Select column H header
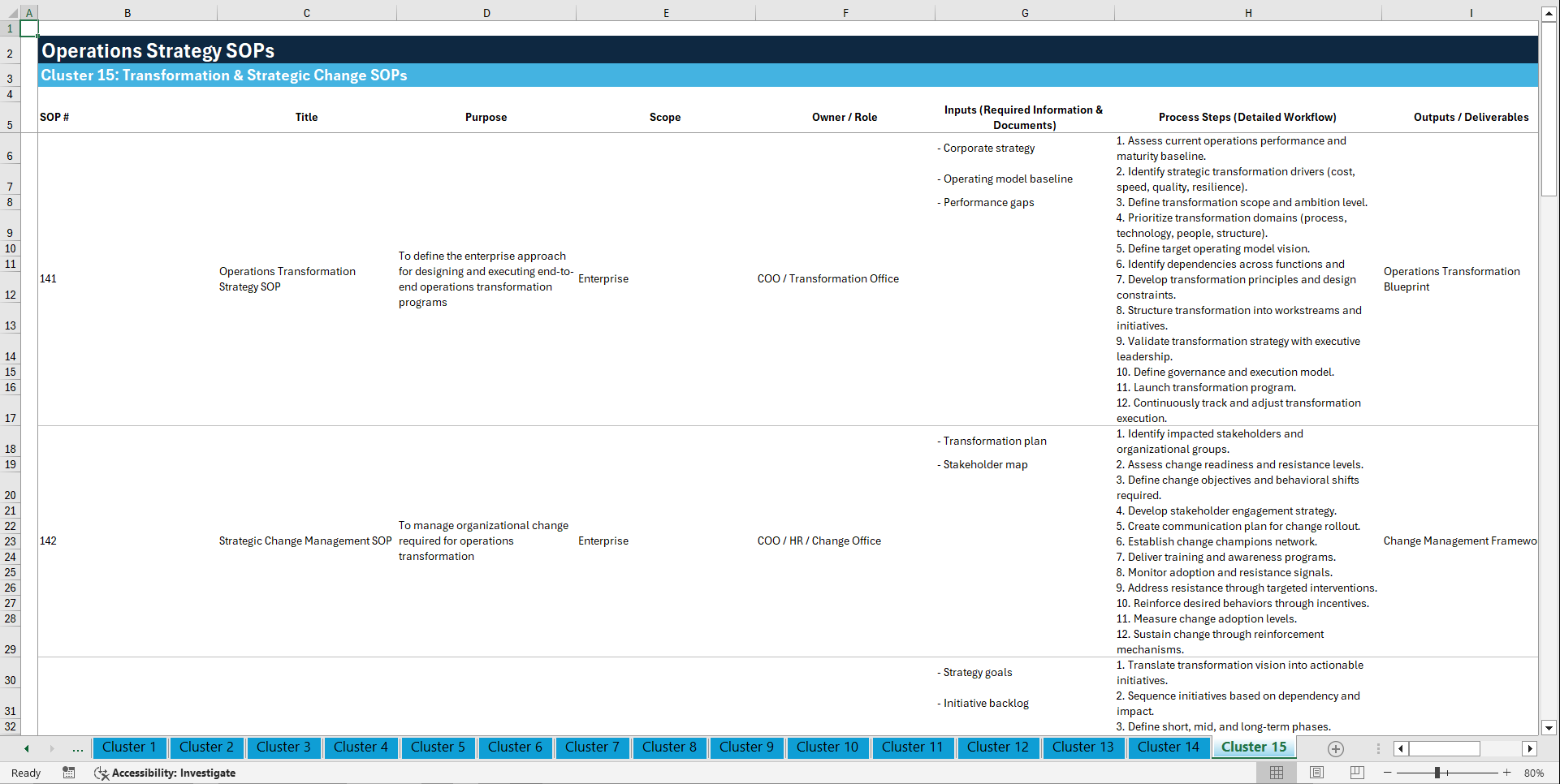The image size is (1560, 784). pyautogui.click(x=1248, y=13)
